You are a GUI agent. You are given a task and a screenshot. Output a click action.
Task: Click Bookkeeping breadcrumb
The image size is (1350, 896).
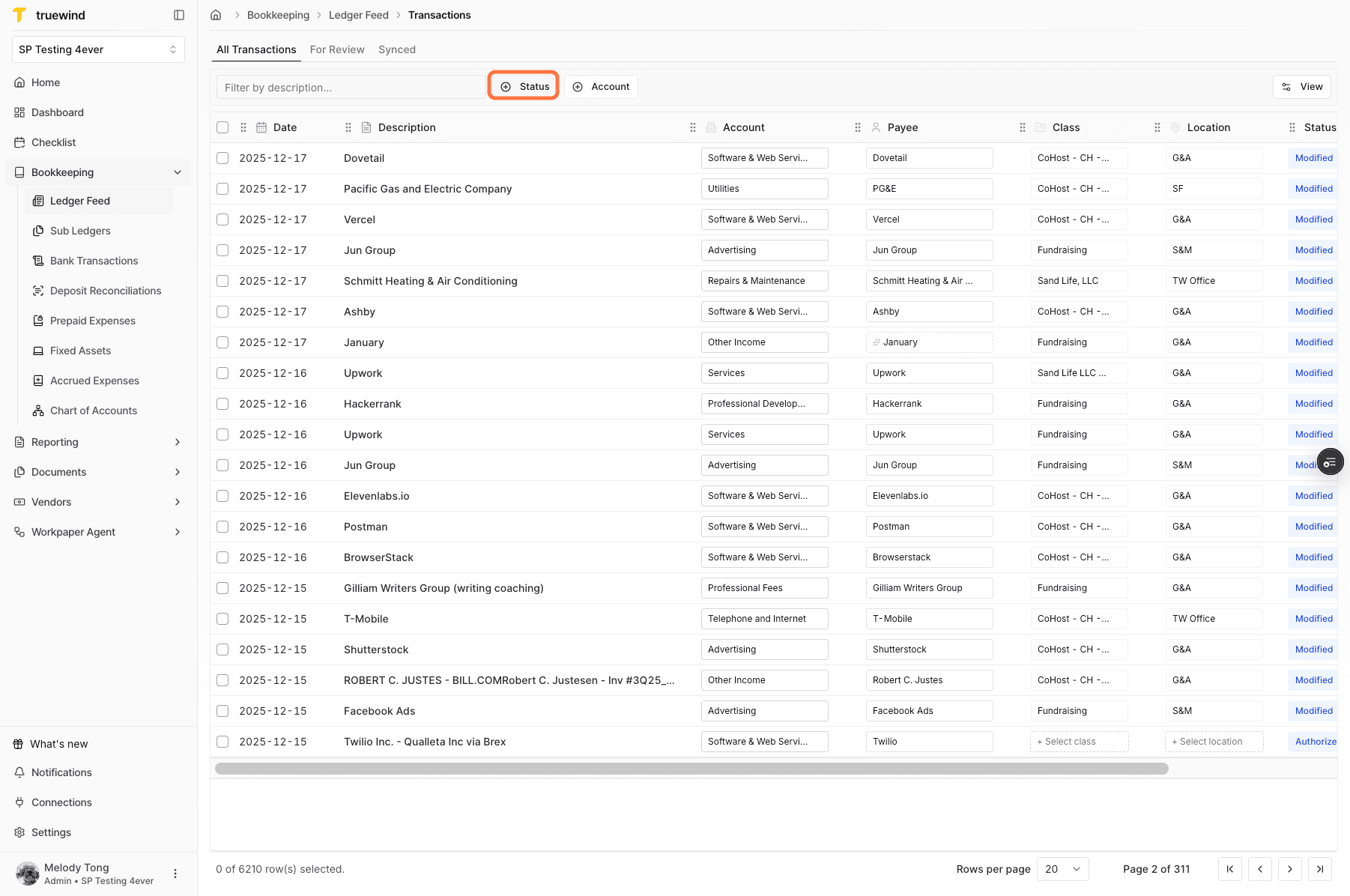click(x=278, y=15)
